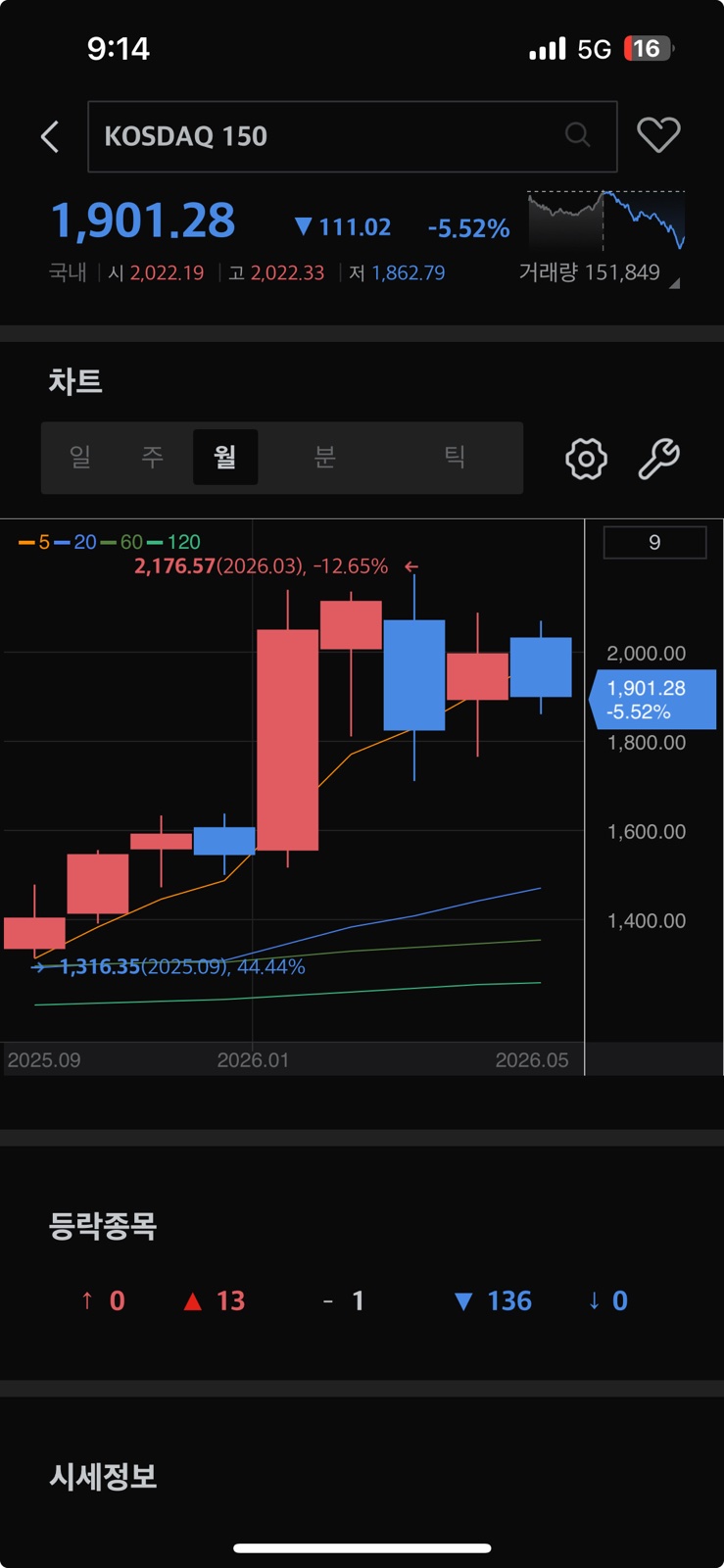Image resolution: width=724 pixels, height=1568 pixels.
Task: Tap the battery indicator in status bar
Action: coord(648,49)
